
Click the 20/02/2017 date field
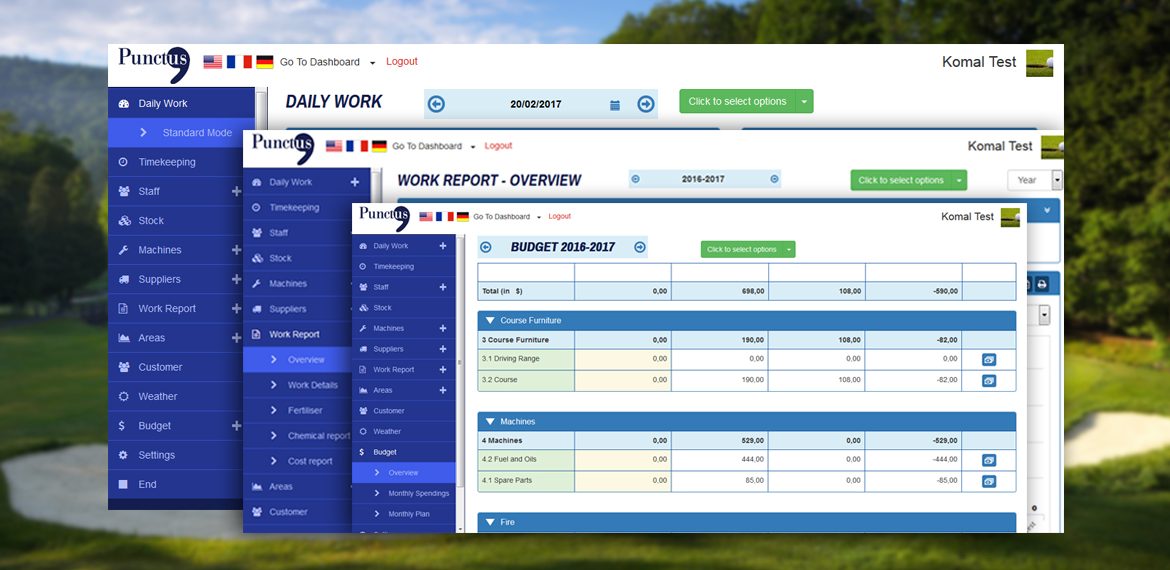(x=535, y=104)
